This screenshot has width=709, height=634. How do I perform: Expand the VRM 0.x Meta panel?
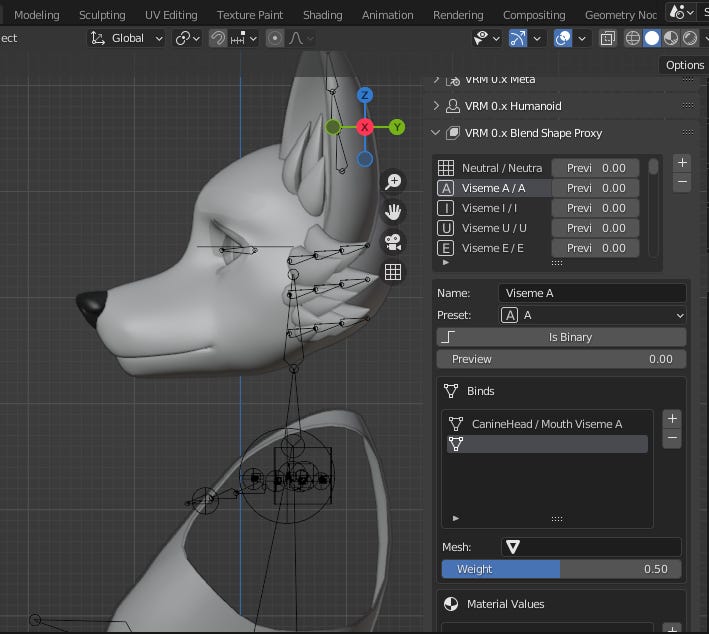coord(436,80)
